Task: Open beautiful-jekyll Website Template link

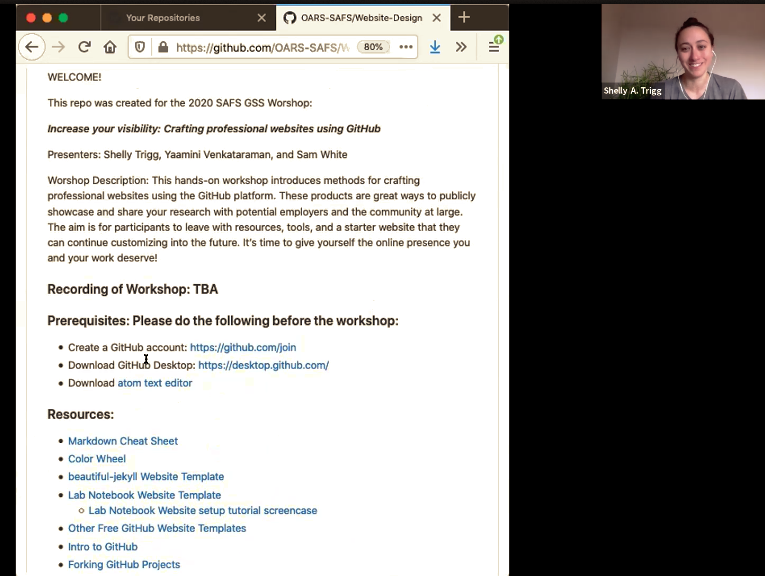Action: (146, 477)
